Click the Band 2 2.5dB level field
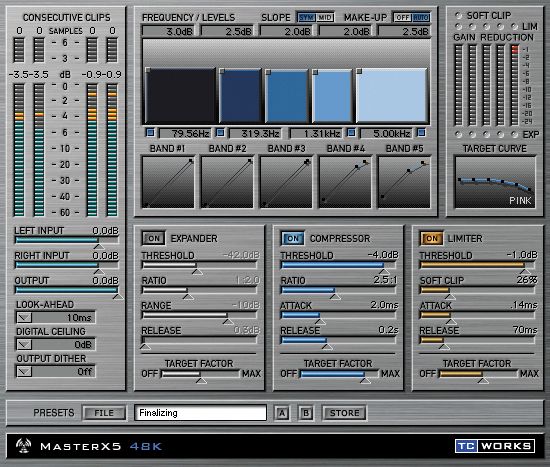Screen dimensions: 550x467 pos(228,31)
